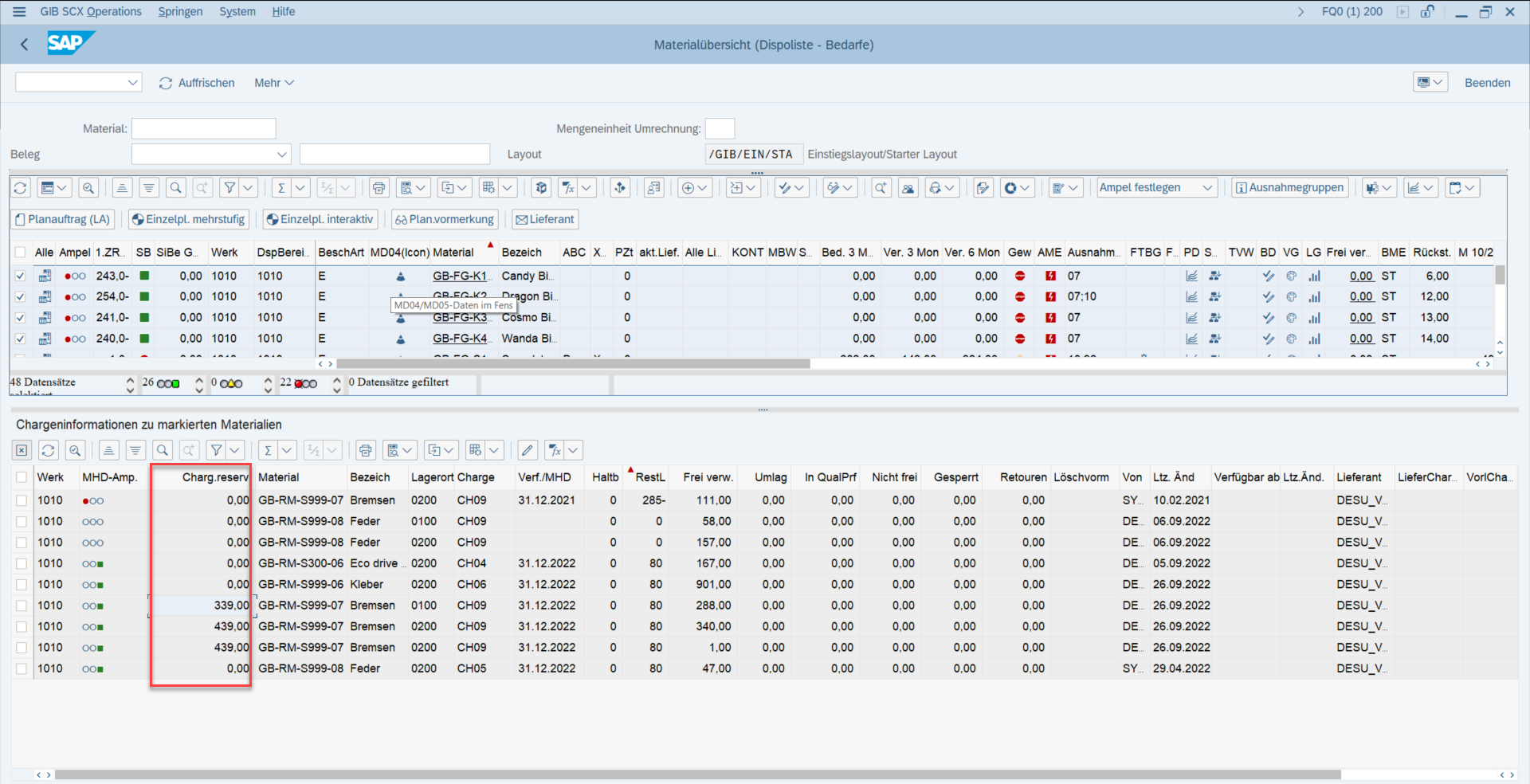This screenshot has width=1530, height=784.
Task: Expand the 'Mehr' dropdown menu
Action: point(274,83)
